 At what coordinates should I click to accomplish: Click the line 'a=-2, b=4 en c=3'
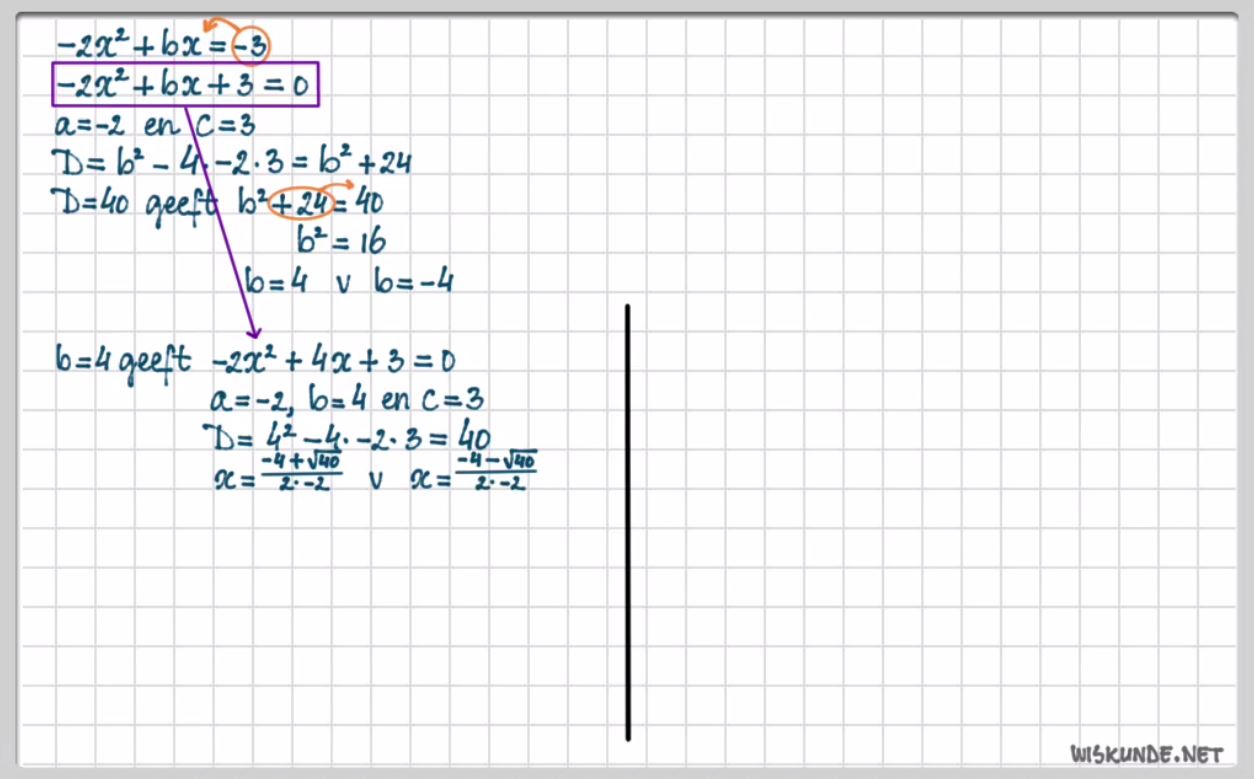pos(347,400)
